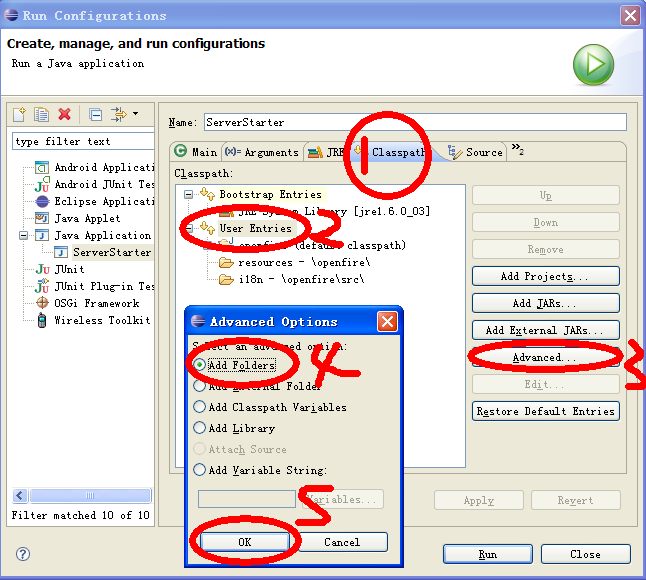Select JUnit configuration type

[x=69, y=269]
